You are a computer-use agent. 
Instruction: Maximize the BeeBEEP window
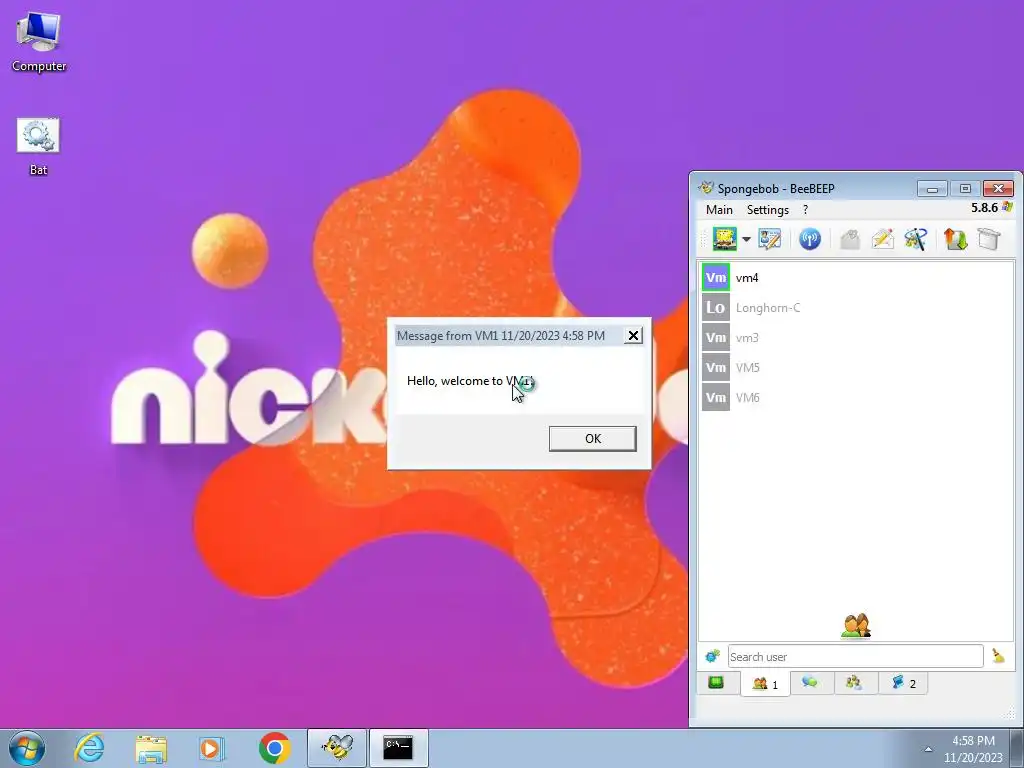pos(965,189)
